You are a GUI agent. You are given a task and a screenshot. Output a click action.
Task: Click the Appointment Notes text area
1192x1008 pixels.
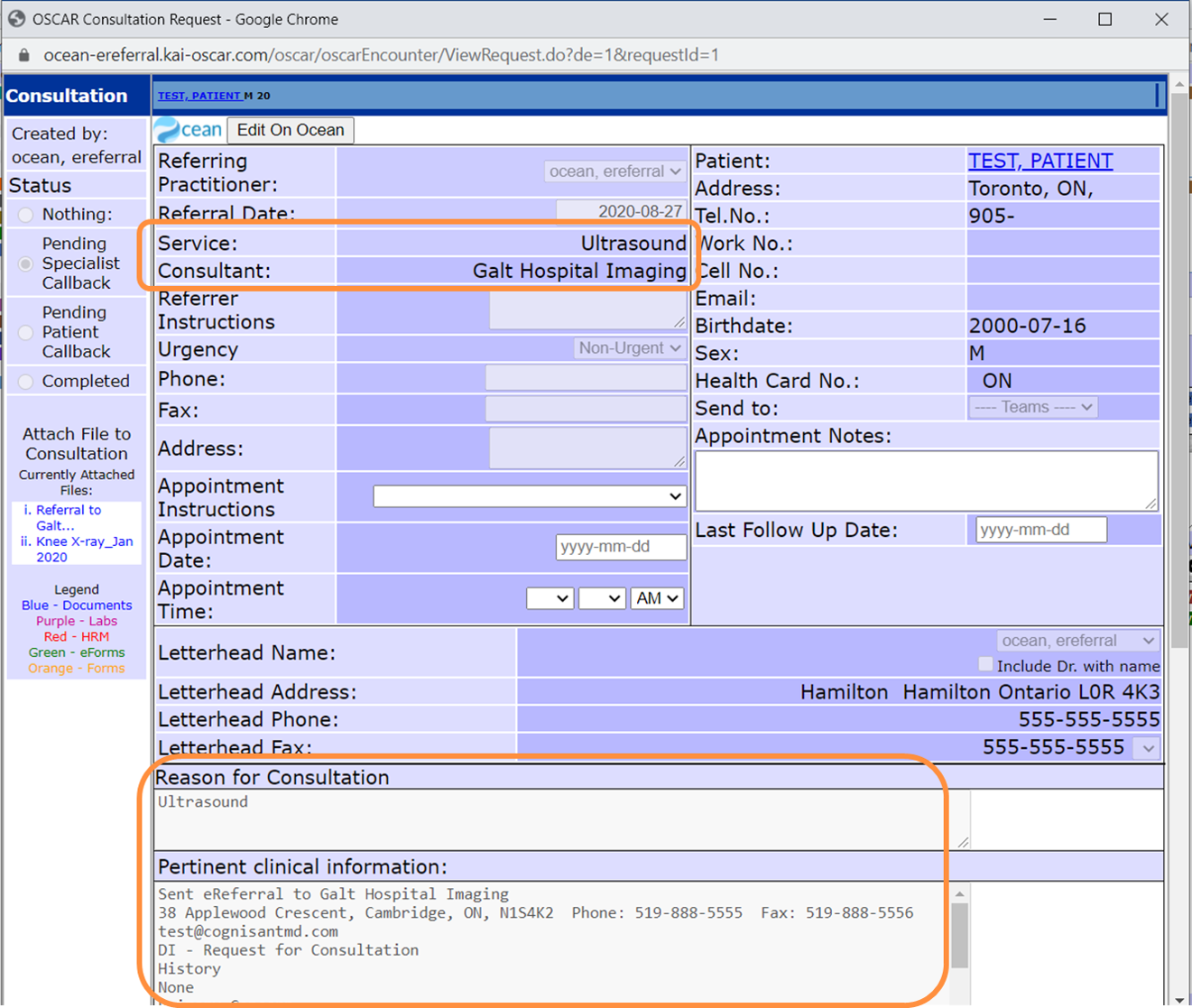(927, 481)
